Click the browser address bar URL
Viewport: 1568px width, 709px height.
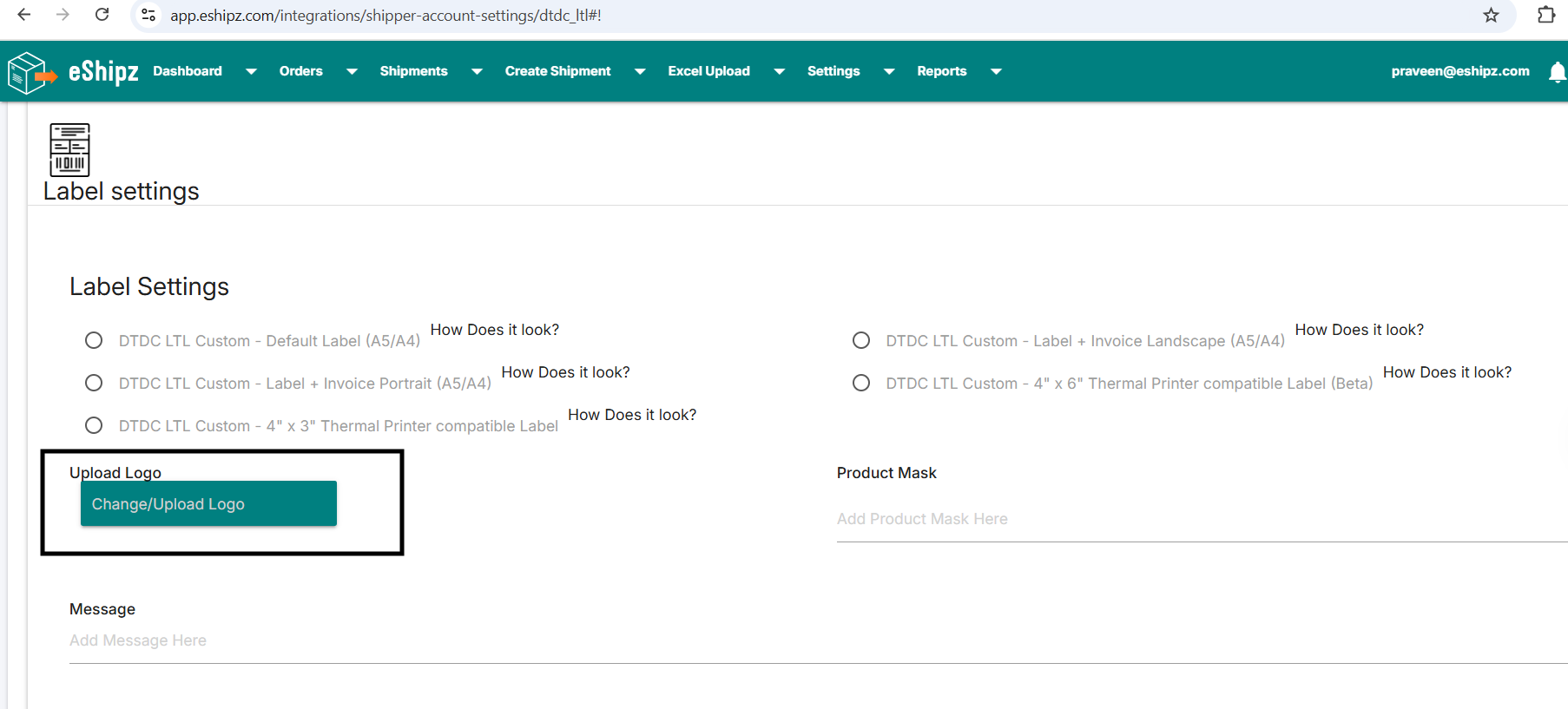[385, 15]
